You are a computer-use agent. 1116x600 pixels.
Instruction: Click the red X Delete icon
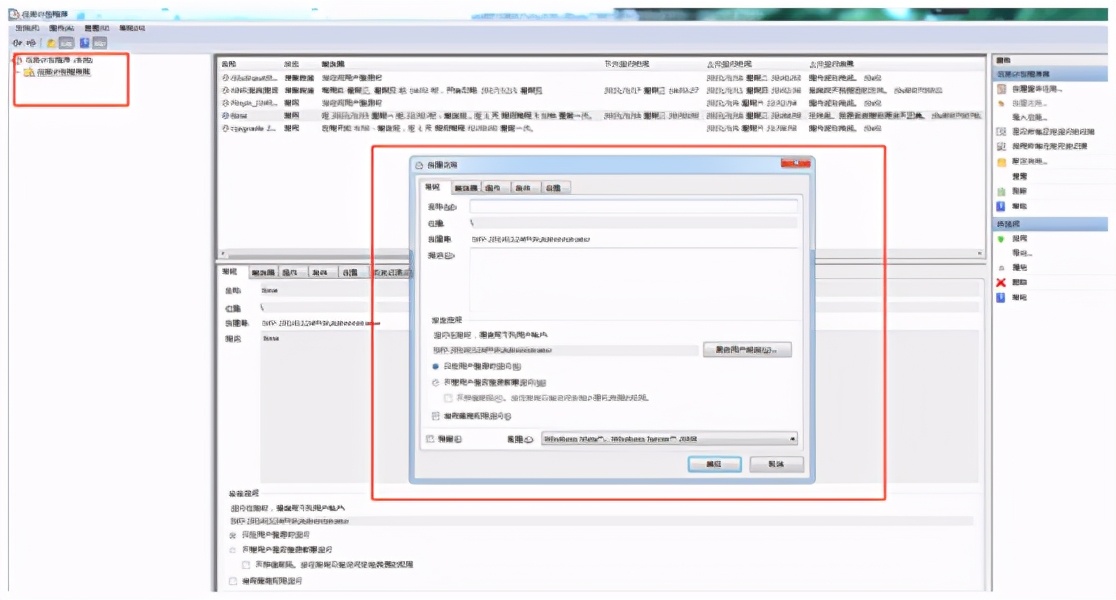[x=1001, y=283]
